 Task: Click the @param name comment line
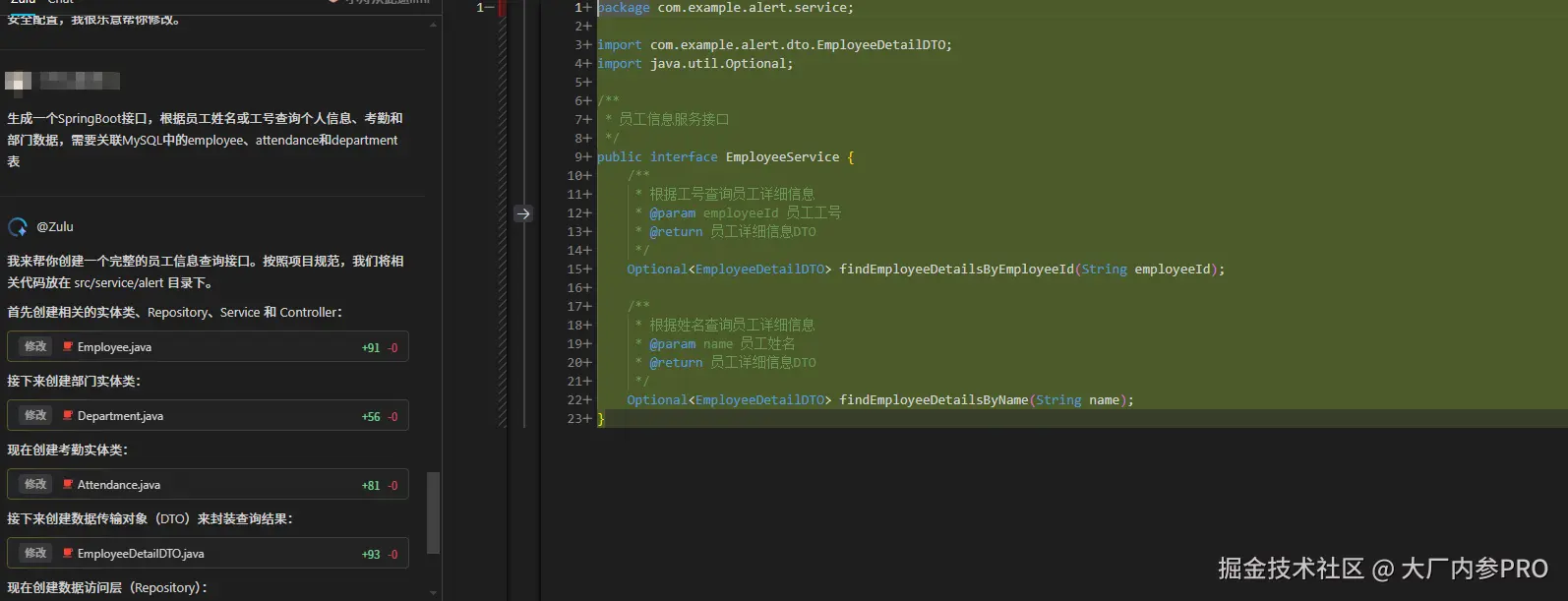pos(715,343)
